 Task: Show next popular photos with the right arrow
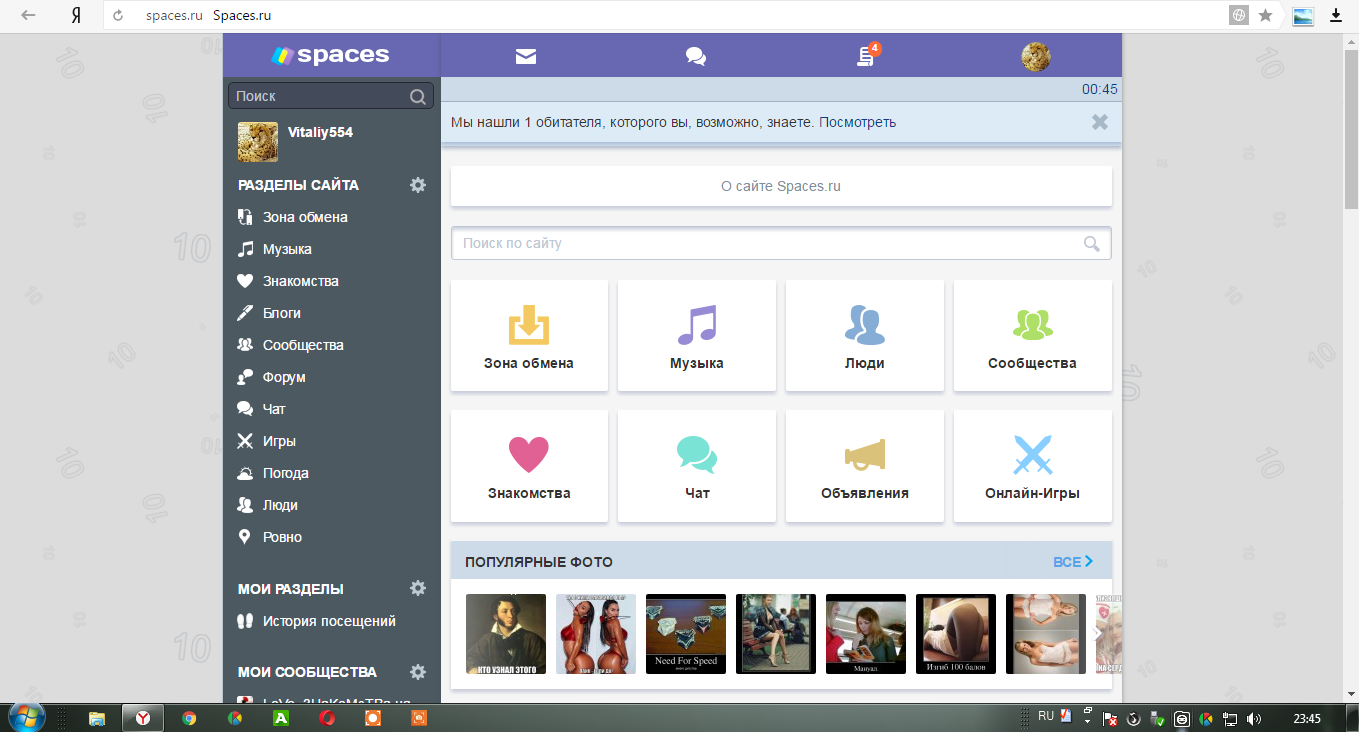pos(1097,633)
